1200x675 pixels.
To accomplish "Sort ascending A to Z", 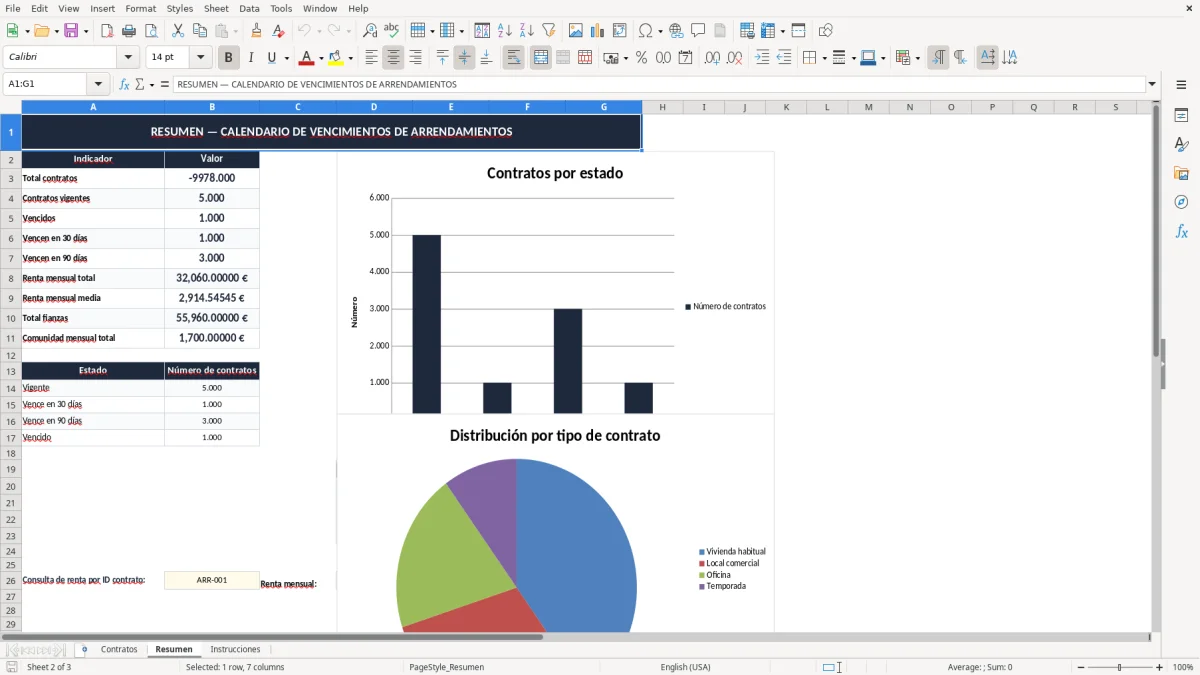I will tap(505, 31).
